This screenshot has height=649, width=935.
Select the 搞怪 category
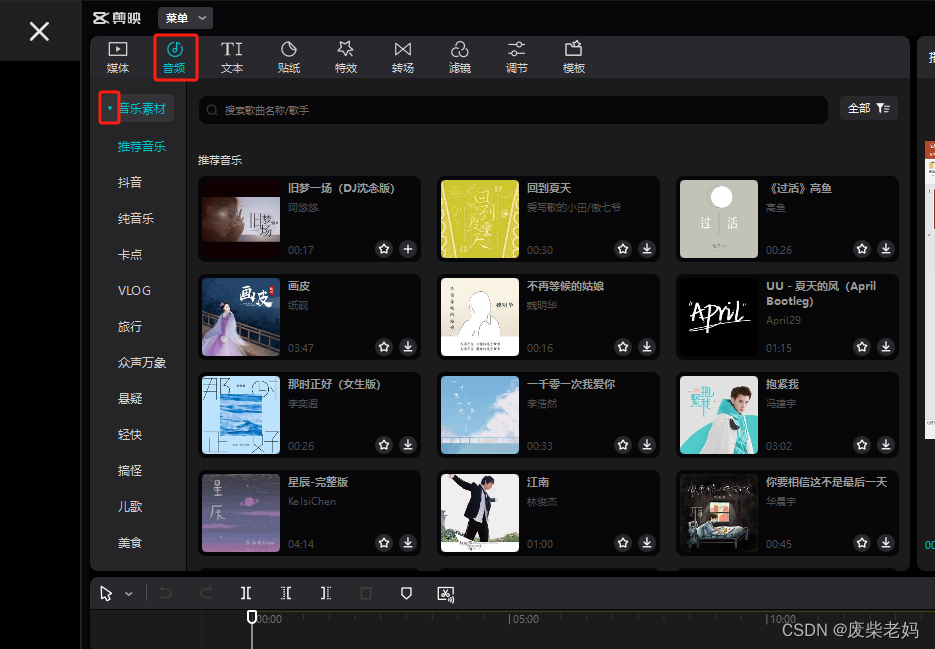pyautogui.click(x=130, y=471)
